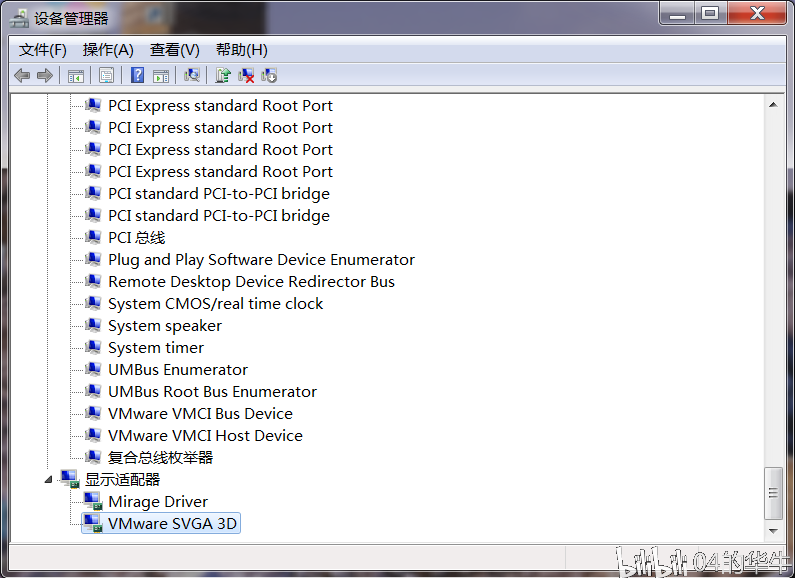Disable device using the down-arrow toolbar icon
The height and width of the screenshot is (578, 795).
pyautogui.click(x=269, y=76)
